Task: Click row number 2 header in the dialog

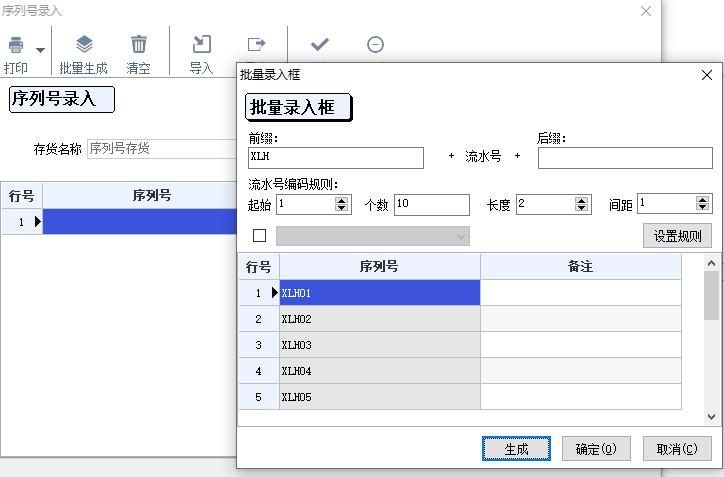Action: click(259, 319)
